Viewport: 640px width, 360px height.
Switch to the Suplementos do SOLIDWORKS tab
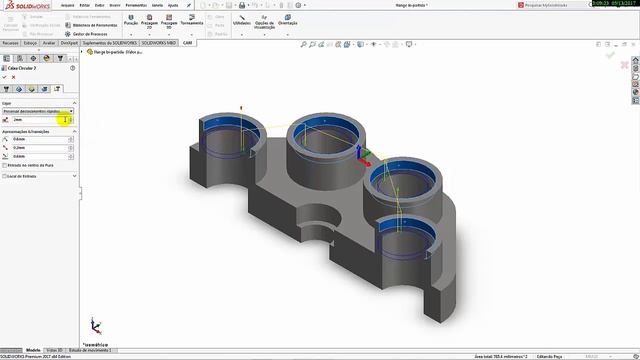[x=109, y=43]
